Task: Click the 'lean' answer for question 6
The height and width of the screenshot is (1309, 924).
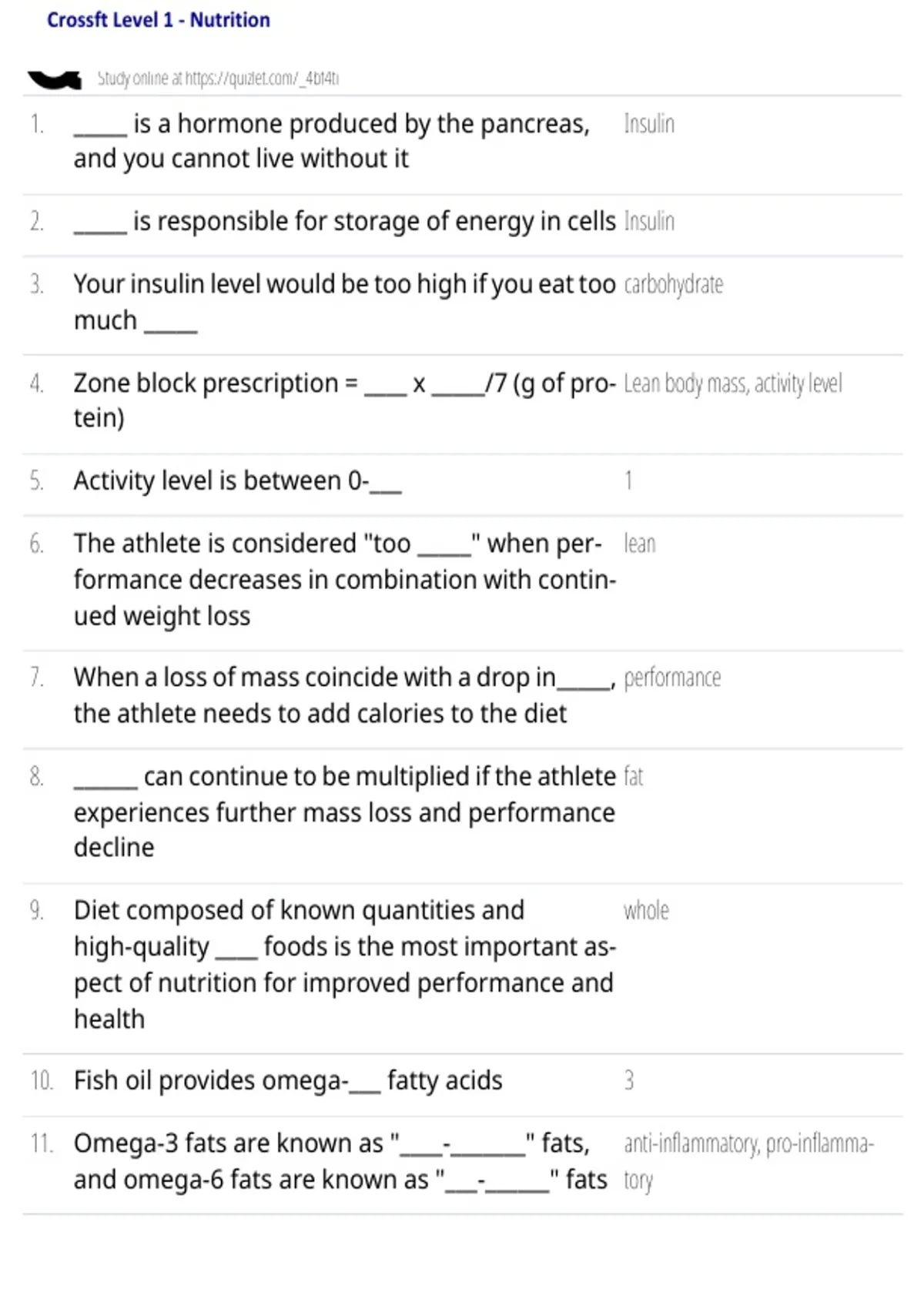Action: tap(640, 544)
